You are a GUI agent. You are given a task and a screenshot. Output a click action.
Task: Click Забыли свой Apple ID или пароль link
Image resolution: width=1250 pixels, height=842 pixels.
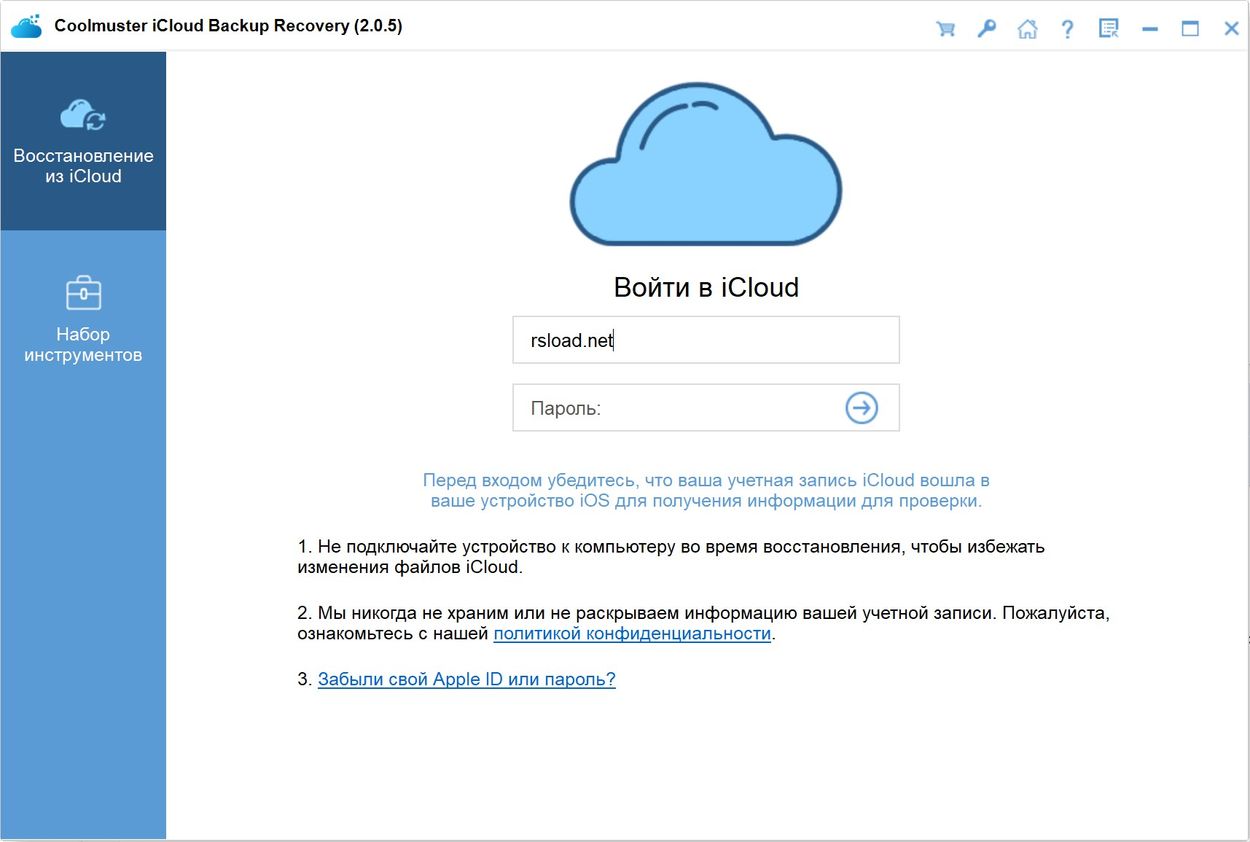[x=466, y=679]
